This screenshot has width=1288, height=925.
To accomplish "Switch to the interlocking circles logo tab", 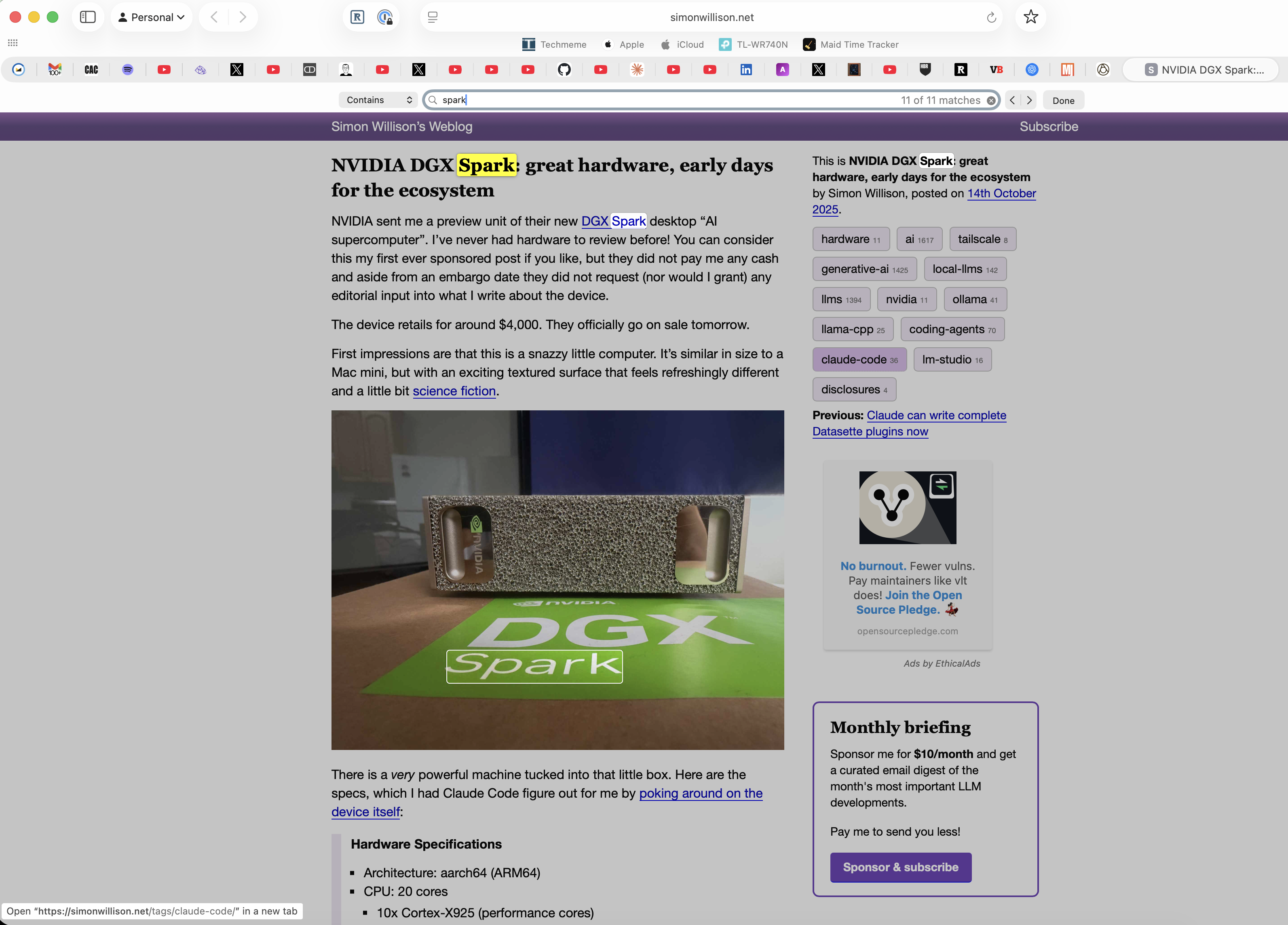I will point(1103,69).
